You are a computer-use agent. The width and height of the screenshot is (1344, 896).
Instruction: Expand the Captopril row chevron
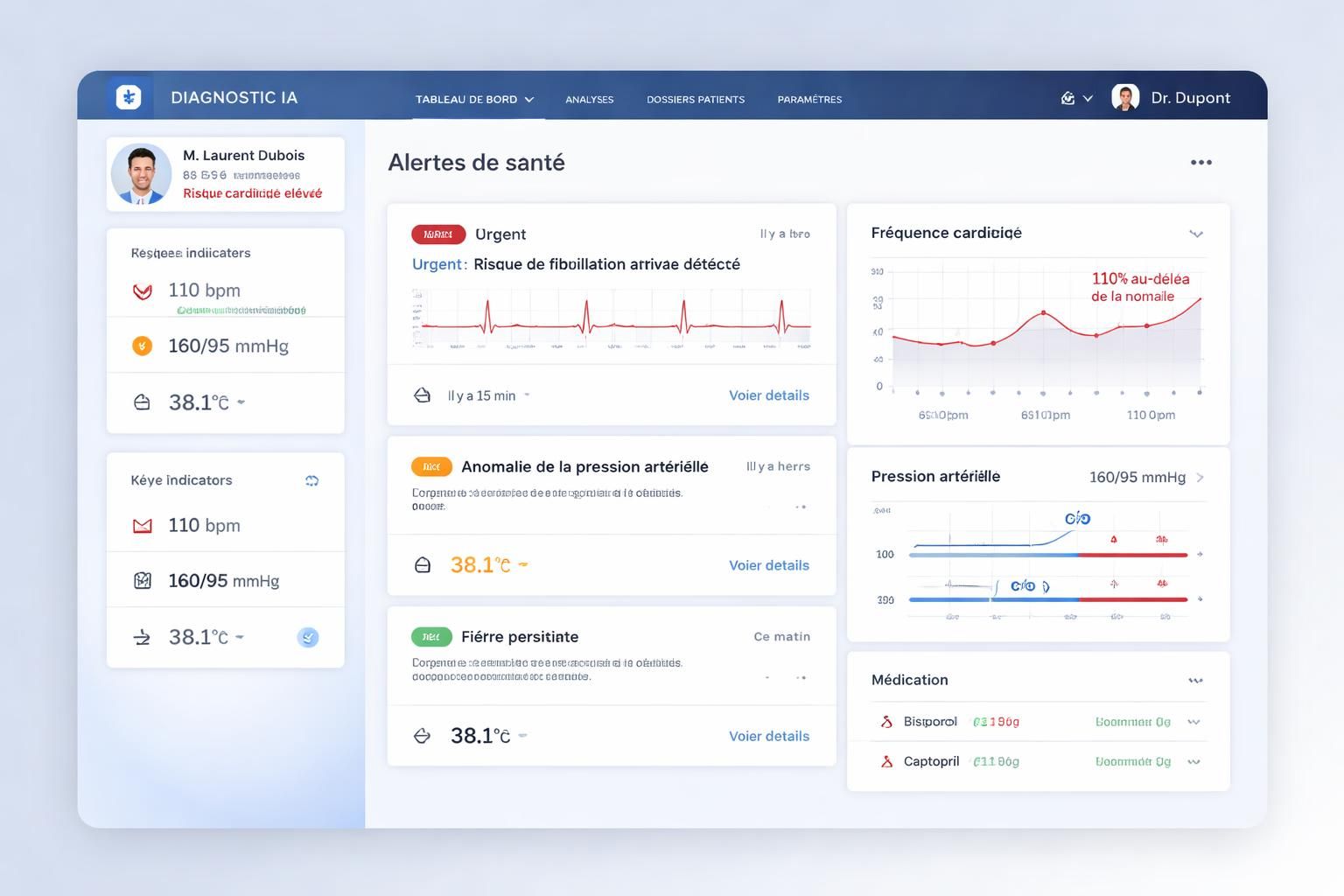click(x=1193, y=761)
